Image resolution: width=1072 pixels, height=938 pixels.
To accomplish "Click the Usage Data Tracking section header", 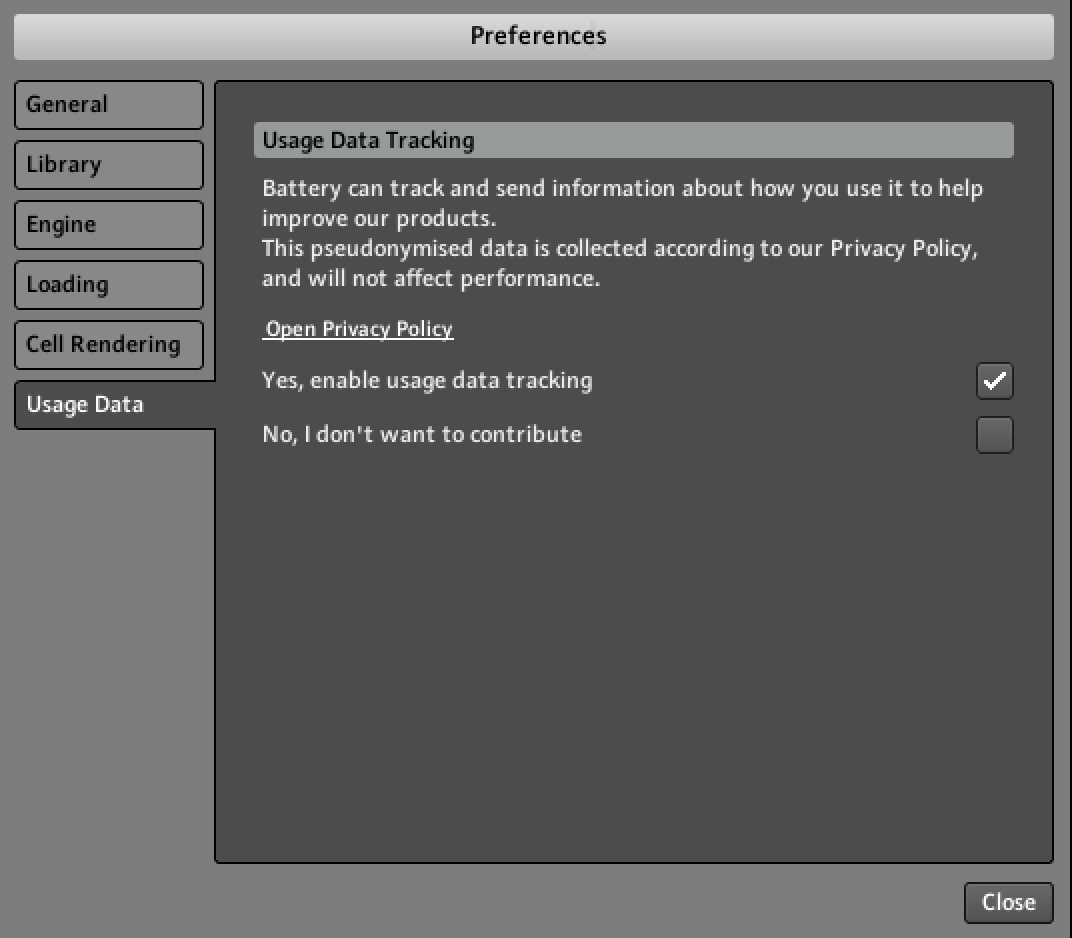I will point(633,140).
